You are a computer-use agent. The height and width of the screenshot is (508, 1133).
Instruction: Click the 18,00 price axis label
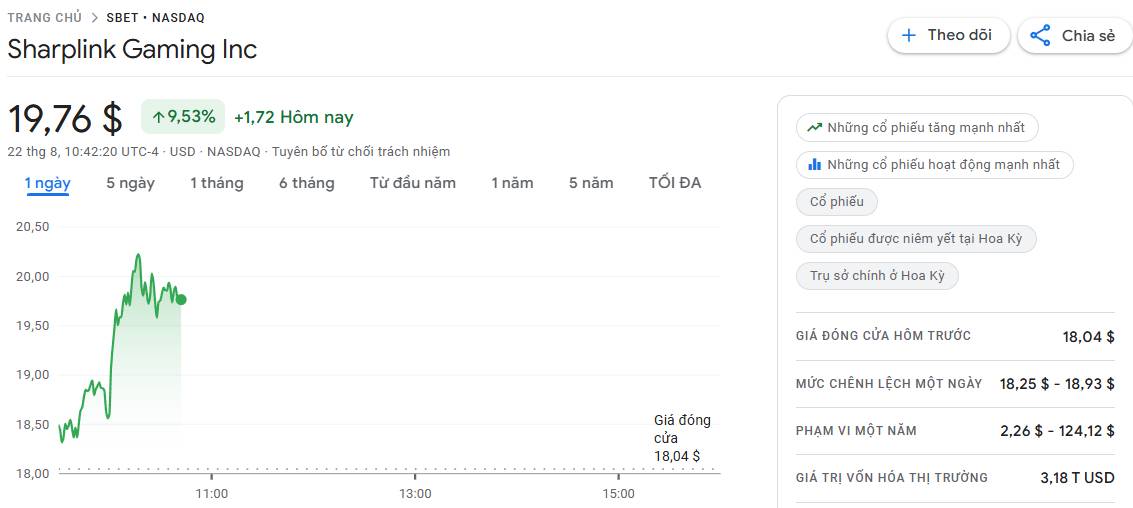click(x=32, y=473)
